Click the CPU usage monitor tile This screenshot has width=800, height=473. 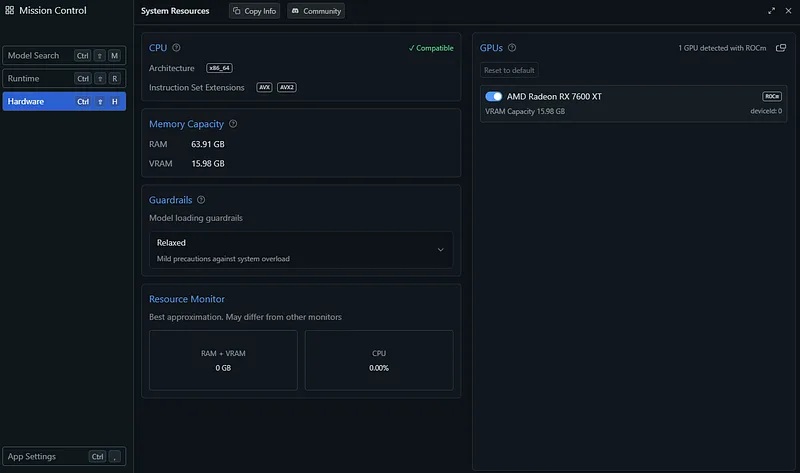click(379, 360)
